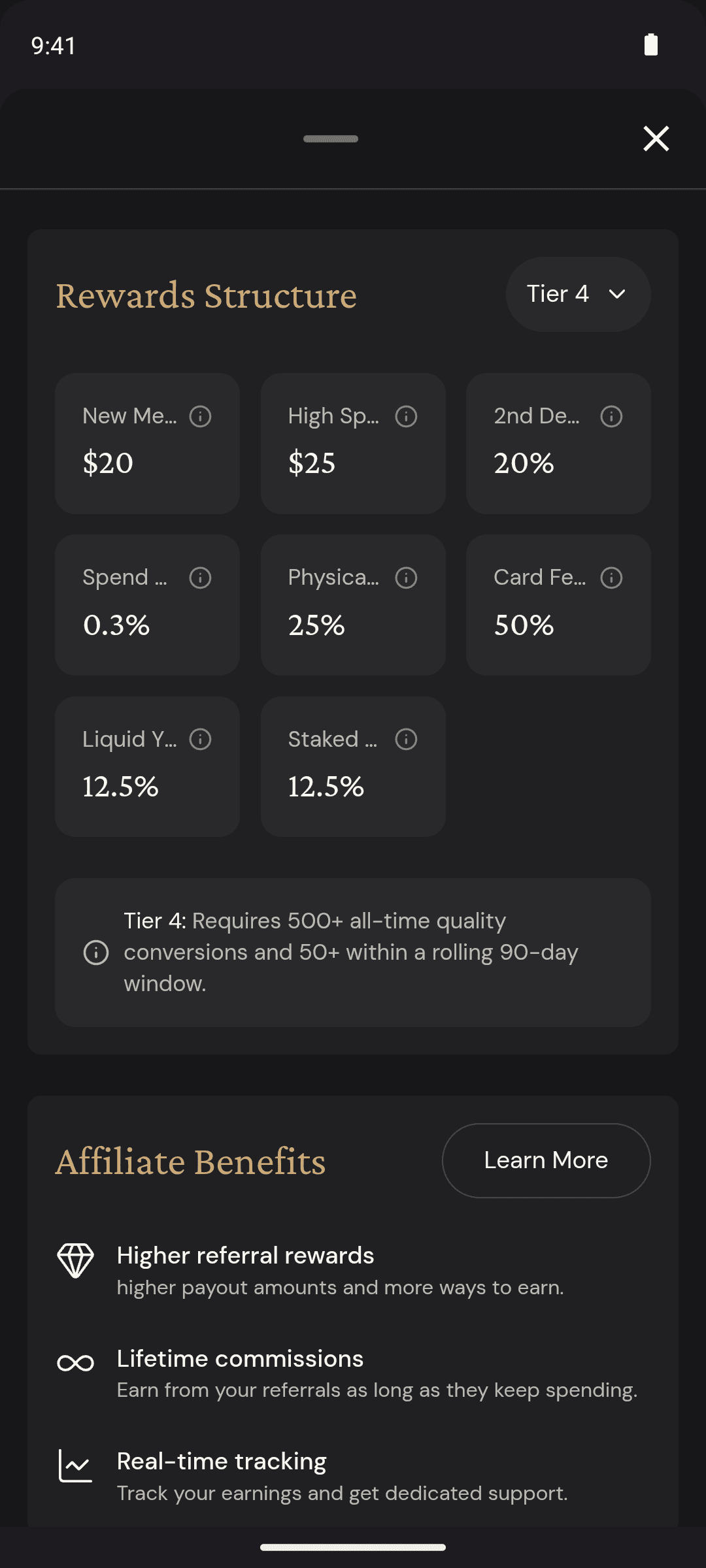This screenshot has height=1568, width=706.
Task: Close the sheet with X icon
Action: 656,139
